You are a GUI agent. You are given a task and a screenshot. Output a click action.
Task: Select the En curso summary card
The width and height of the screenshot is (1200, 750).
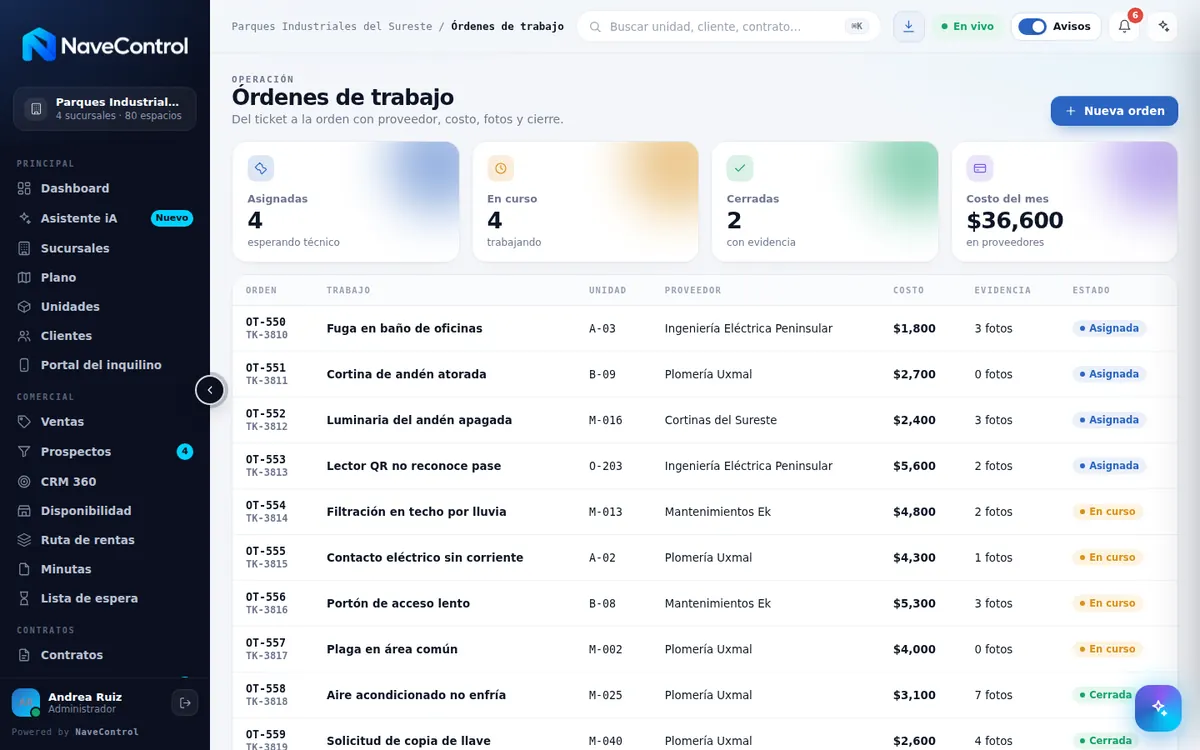(x=585, y=202)
